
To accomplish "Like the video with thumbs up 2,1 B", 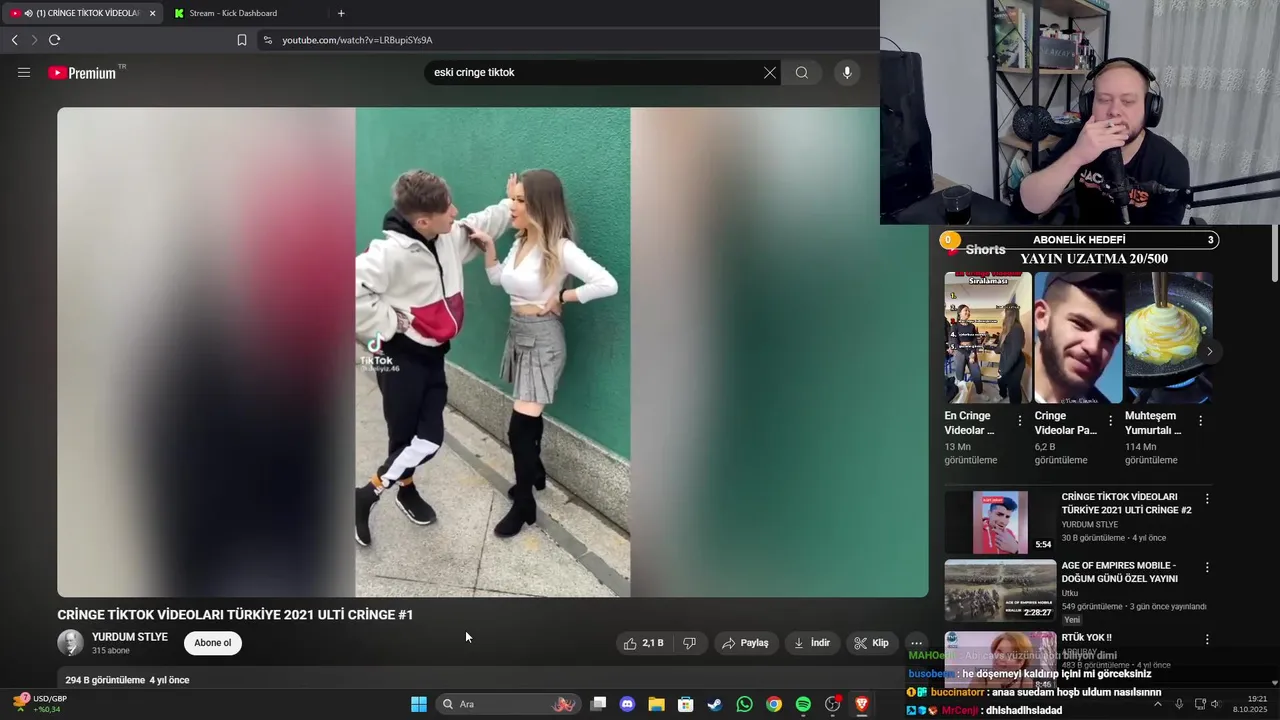I will 644,643.
